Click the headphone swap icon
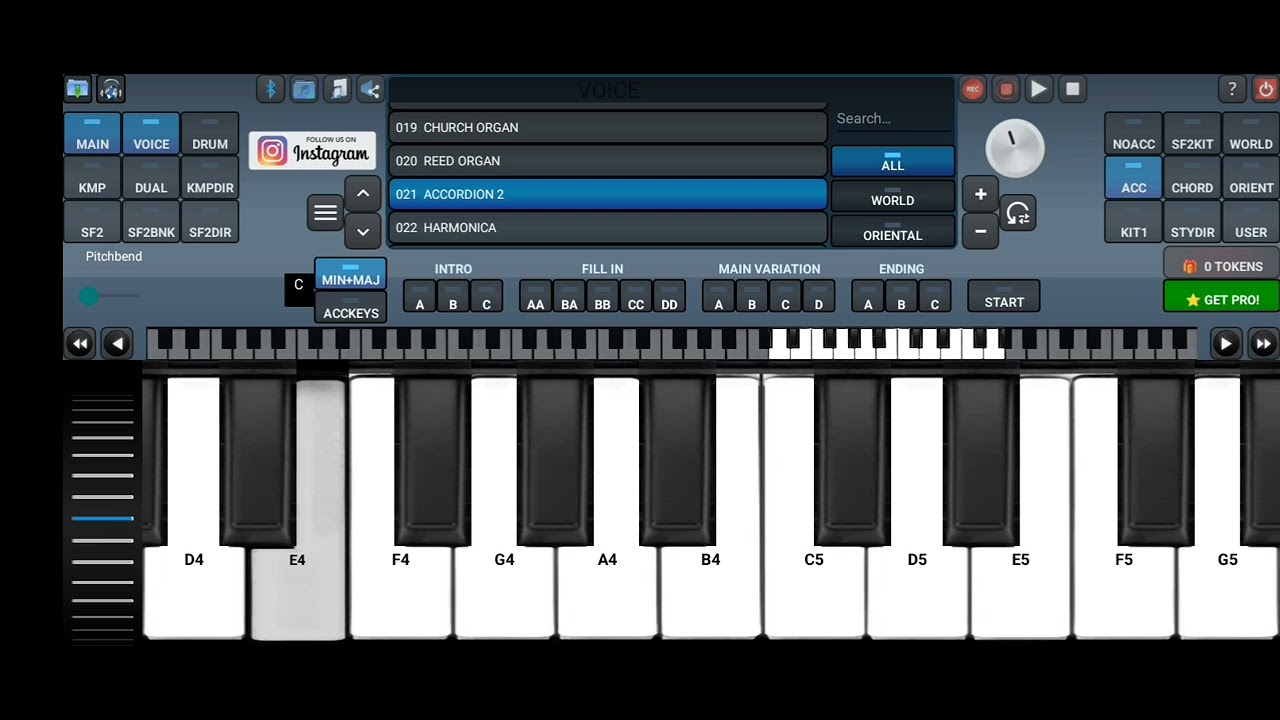Image resolution: width=1280 pixels, height=720 pixels. (1018, 213)
